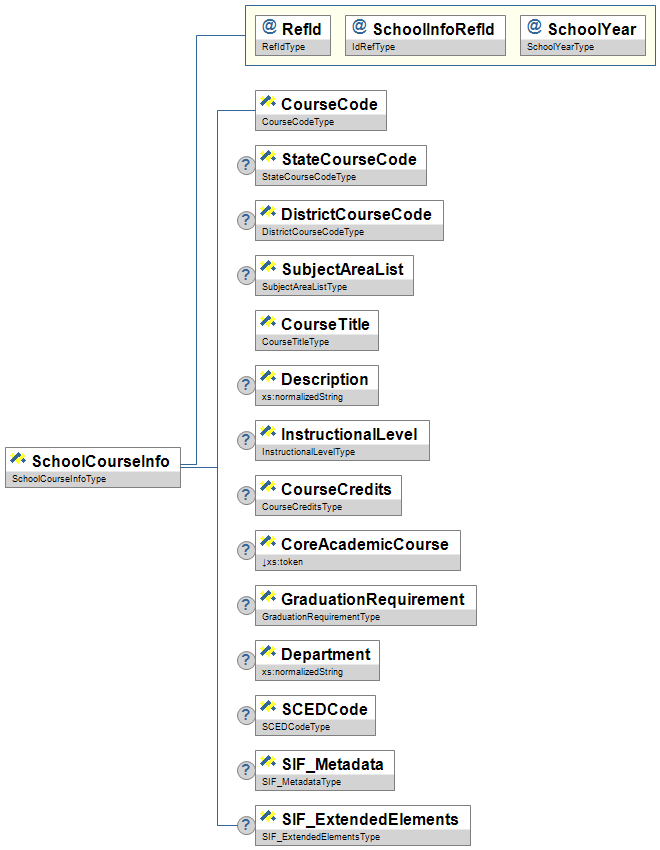Select the Description element name
Screen dimensions: 660x850
[324, 379]
